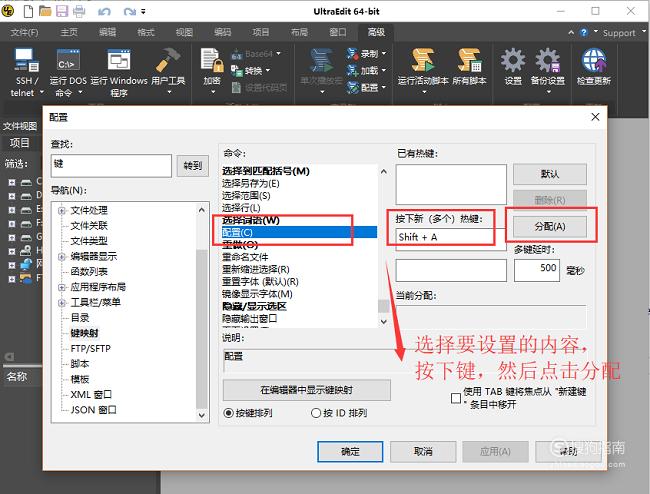Click the 录制 macro record icon

coord(352,53)
